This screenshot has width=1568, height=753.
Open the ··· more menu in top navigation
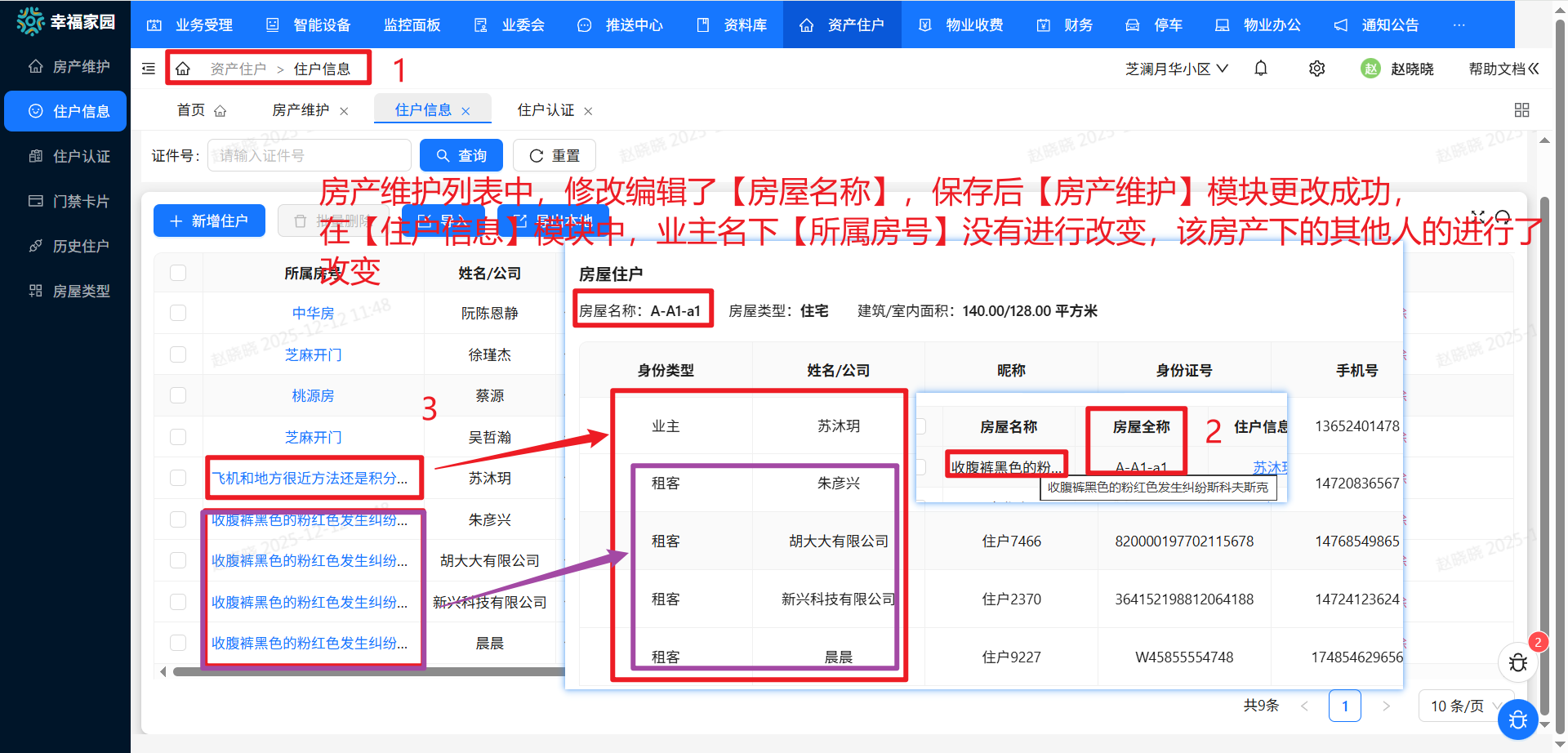click(x=1459, y=25)
